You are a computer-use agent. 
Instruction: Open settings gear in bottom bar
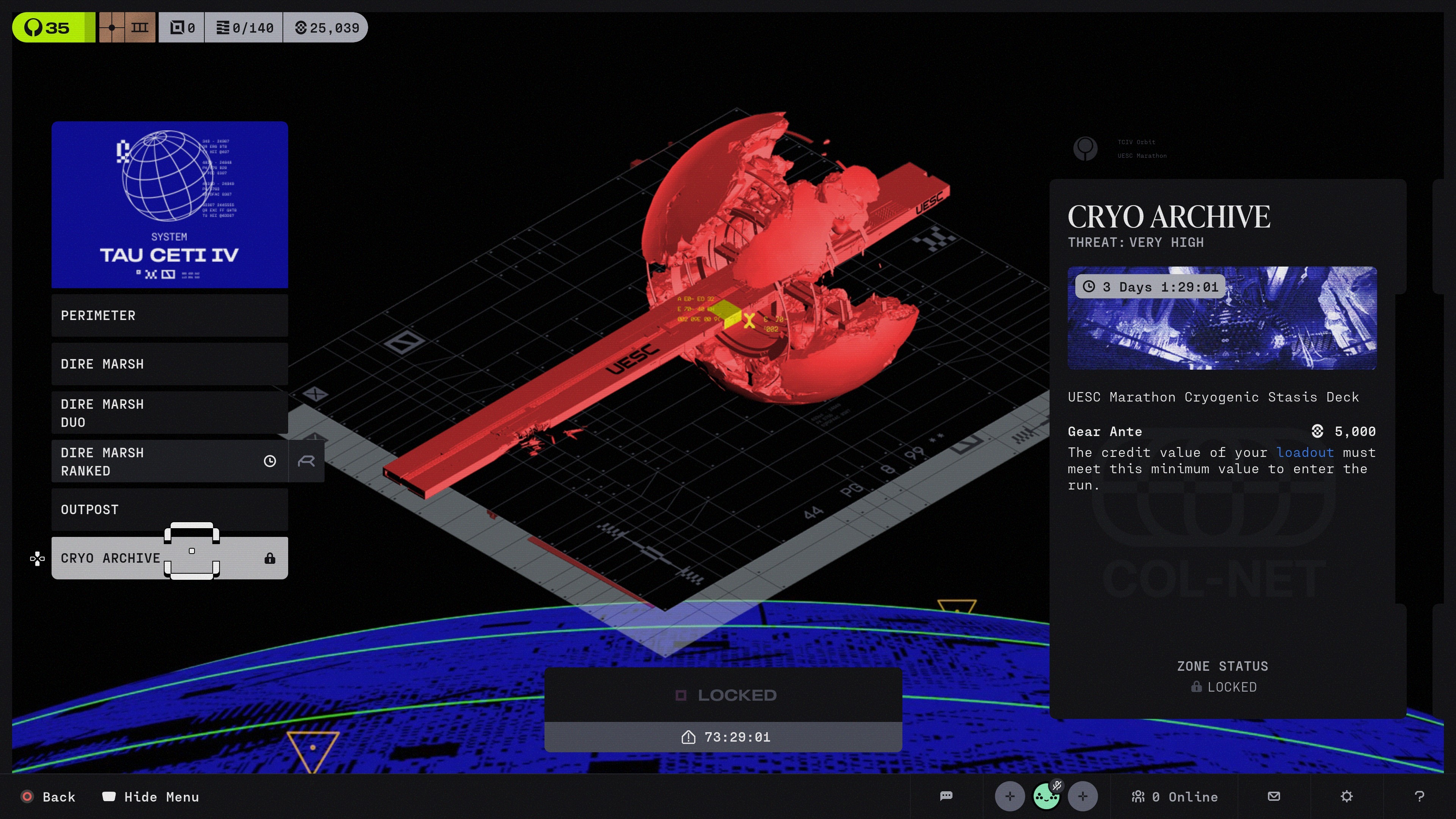(x=1346, y=796)
